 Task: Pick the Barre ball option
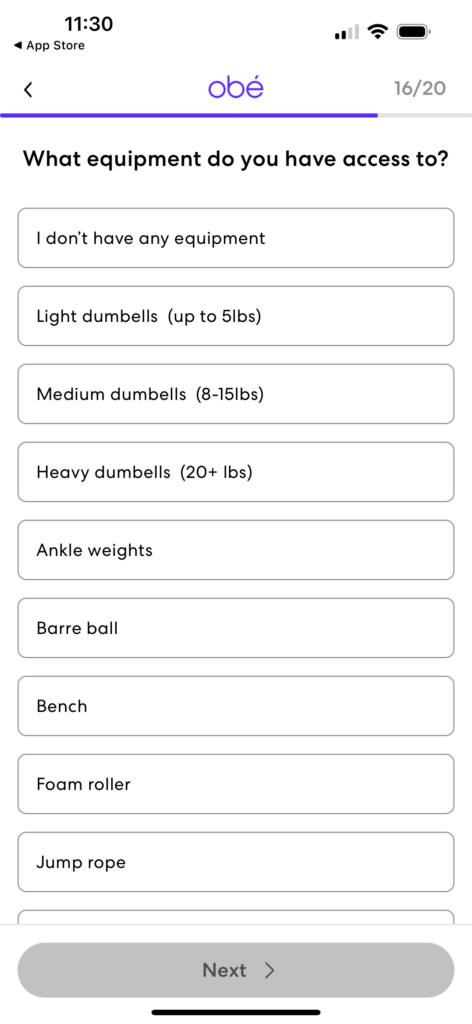coord(236,628)
